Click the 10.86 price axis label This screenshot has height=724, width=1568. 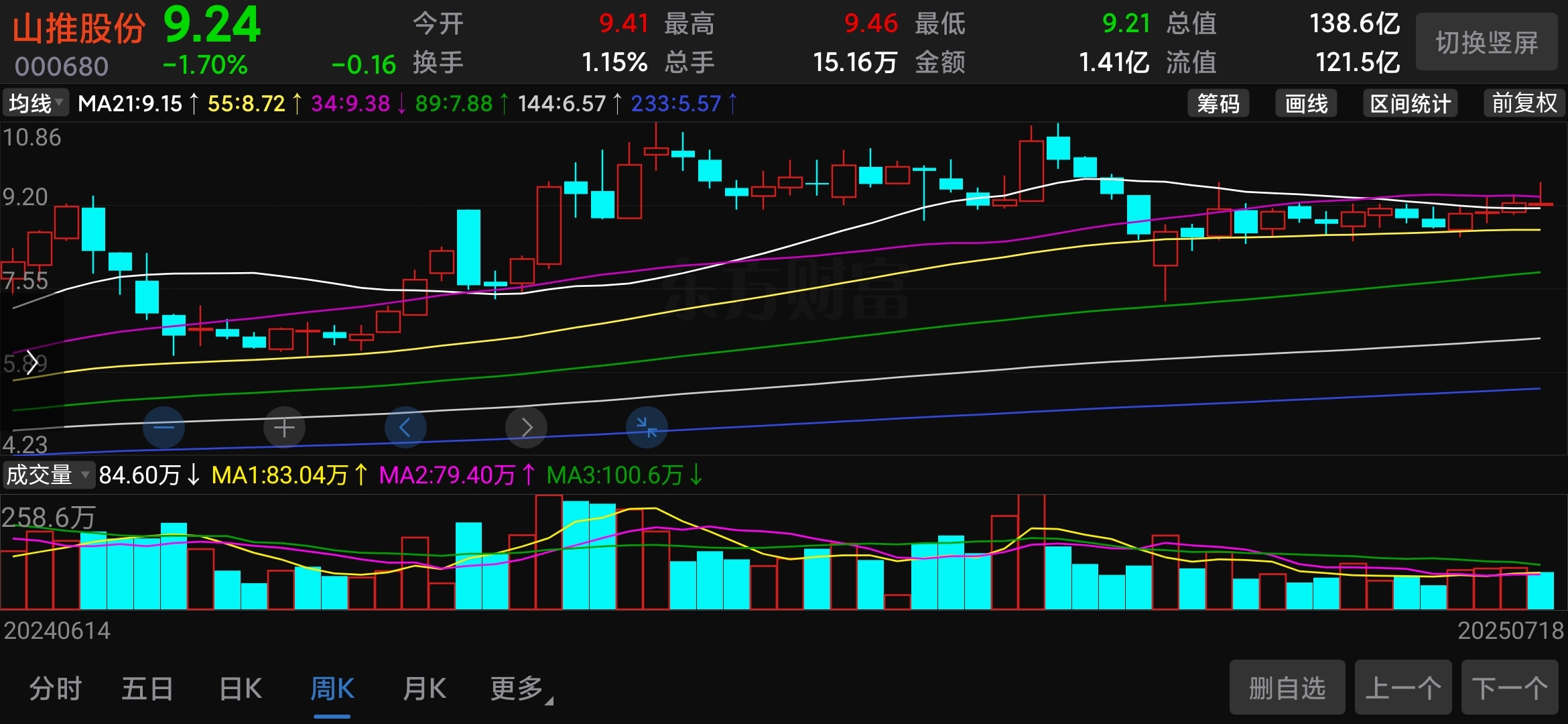[31, 137]
